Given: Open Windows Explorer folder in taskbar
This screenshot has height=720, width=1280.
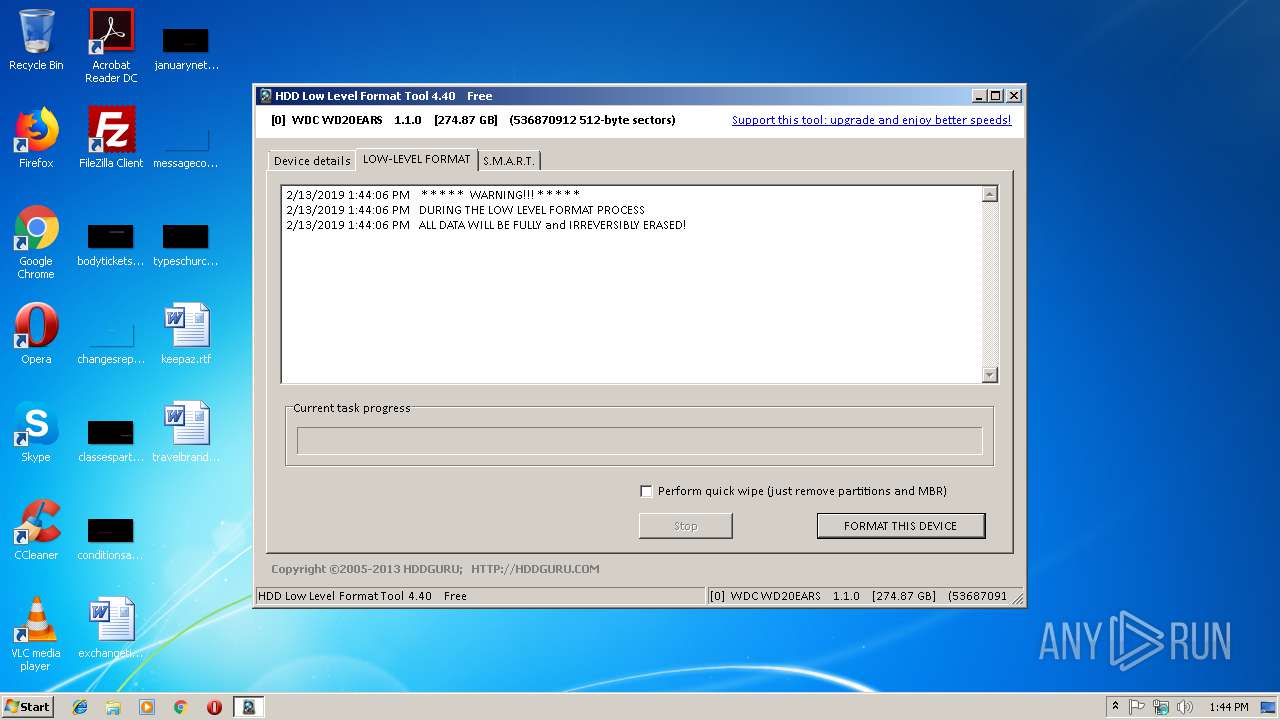Looking at the screenshot, I should (113, 707).
